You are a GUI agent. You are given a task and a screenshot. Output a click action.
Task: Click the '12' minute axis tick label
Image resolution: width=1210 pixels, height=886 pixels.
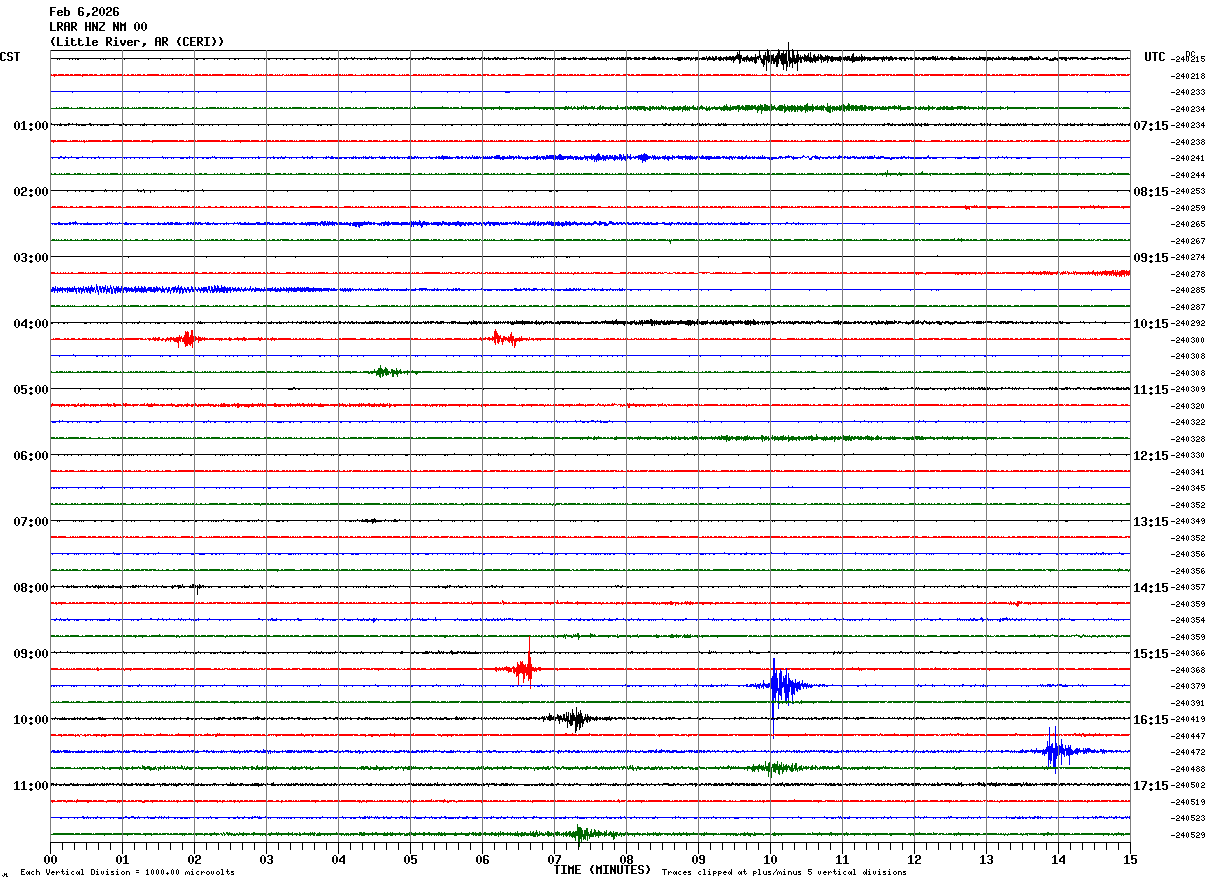point(914,859)
